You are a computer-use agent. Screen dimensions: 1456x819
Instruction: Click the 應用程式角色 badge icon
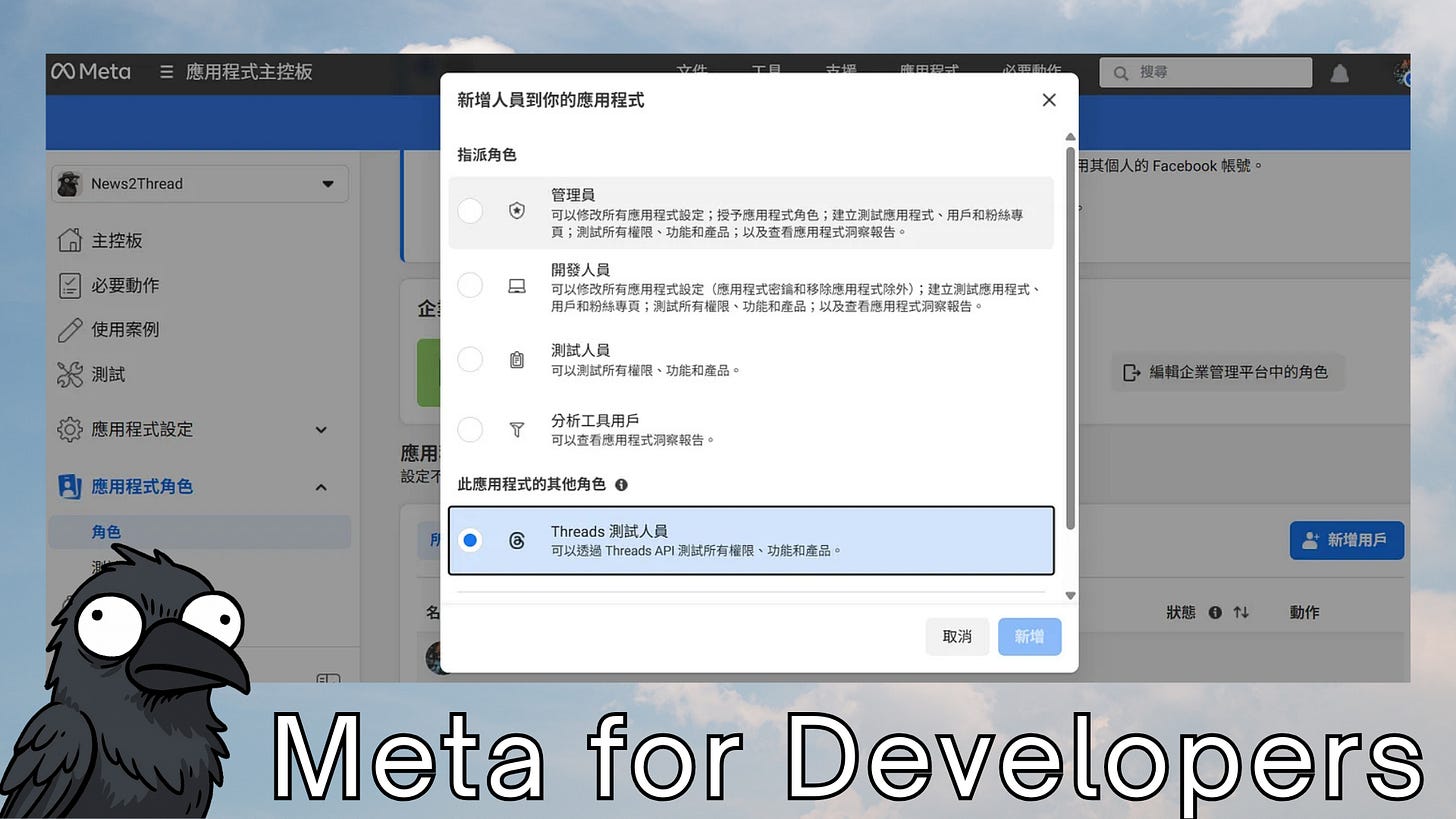point(69,486)
